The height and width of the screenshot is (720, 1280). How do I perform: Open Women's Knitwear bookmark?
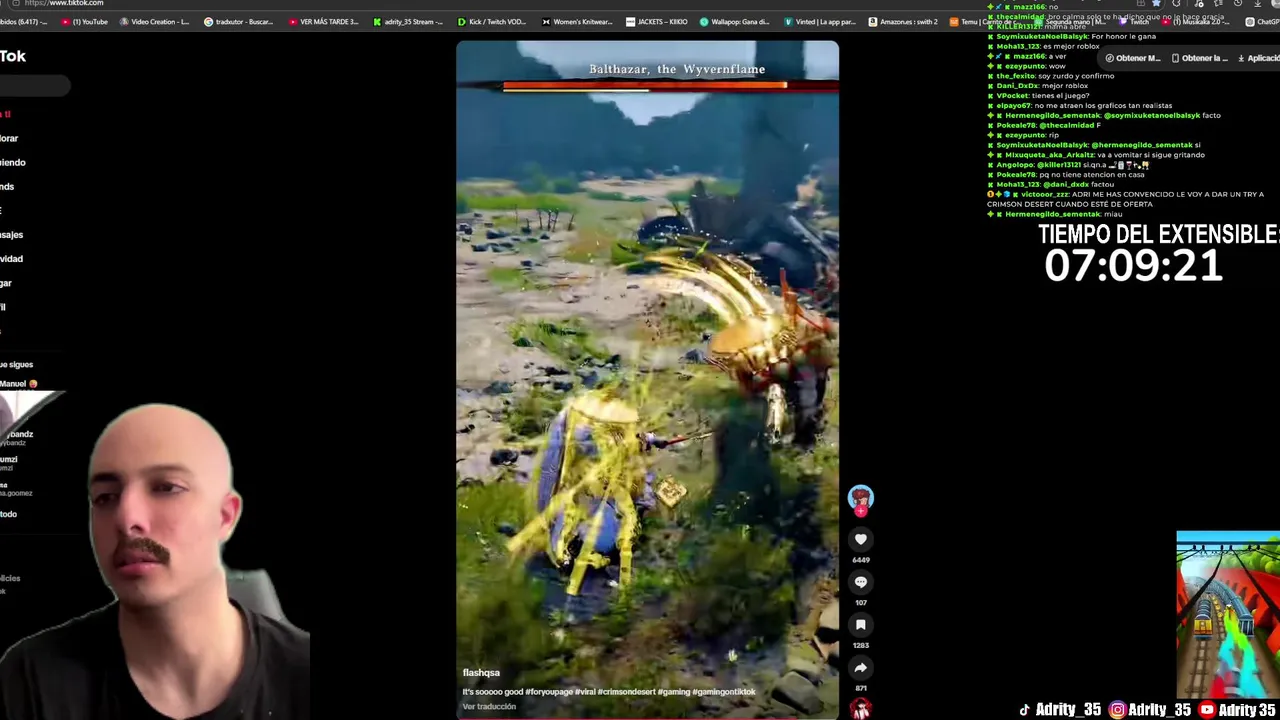pos(577,21)
